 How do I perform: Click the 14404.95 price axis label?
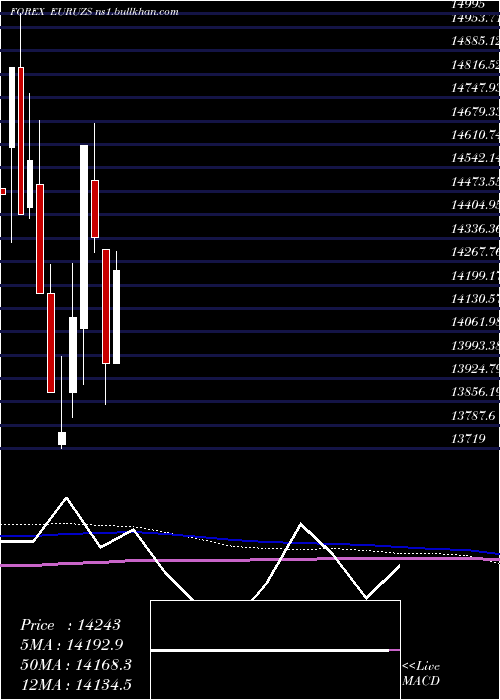click(x=475, y=206)
